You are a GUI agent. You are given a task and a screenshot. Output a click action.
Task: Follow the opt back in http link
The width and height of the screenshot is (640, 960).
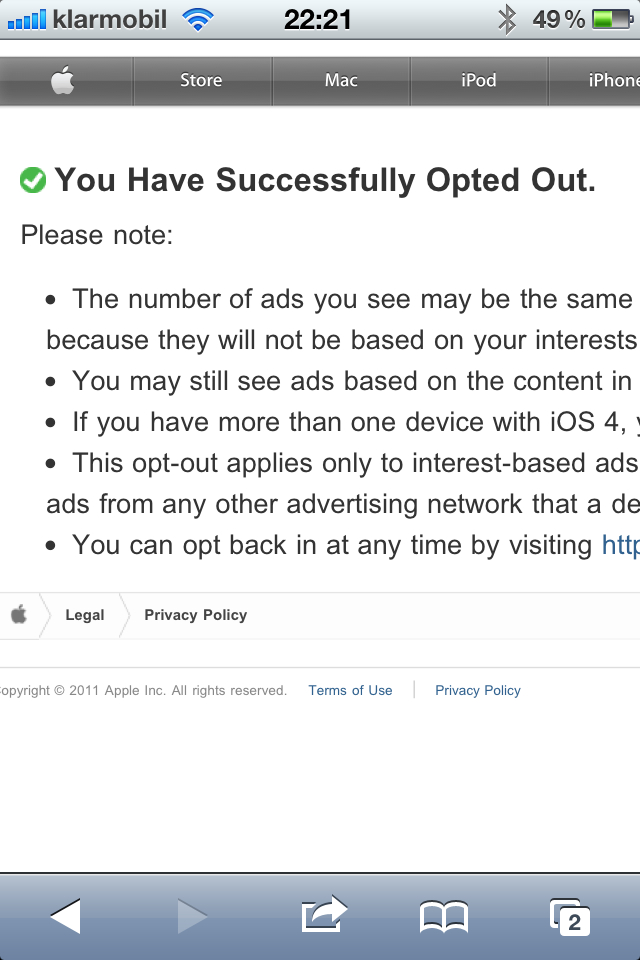[x=620, y=545]
